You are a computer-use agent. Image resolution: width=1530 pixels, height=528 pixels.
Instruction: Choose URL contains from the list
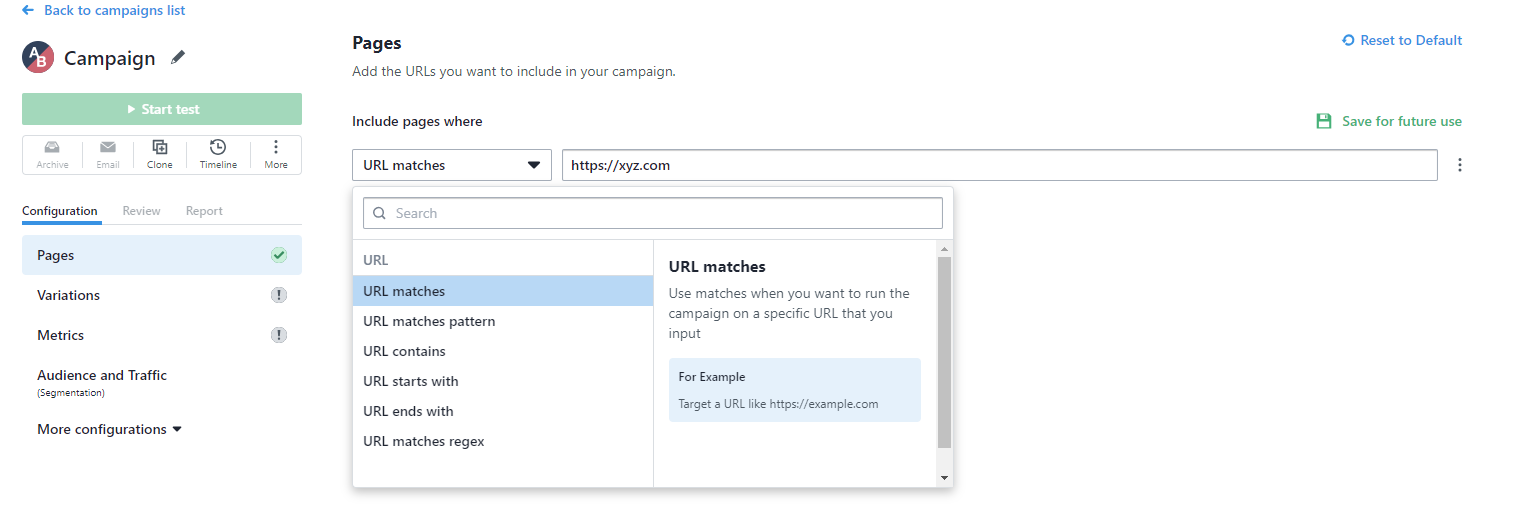405,351
